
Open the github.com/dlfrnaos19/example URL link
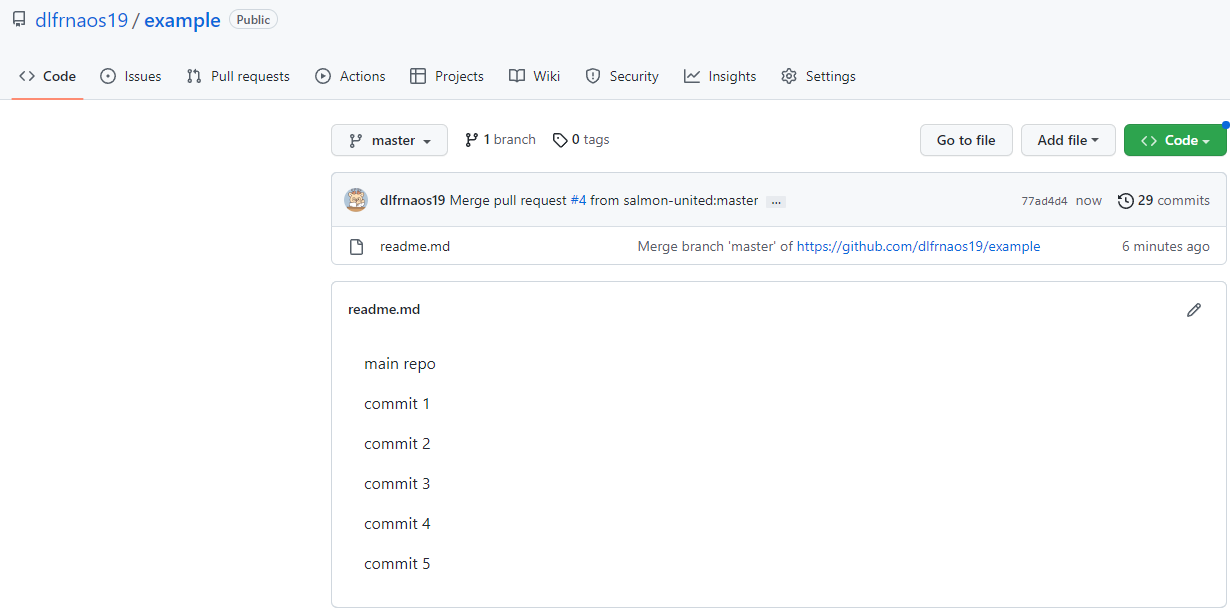(x=918, y=246)
